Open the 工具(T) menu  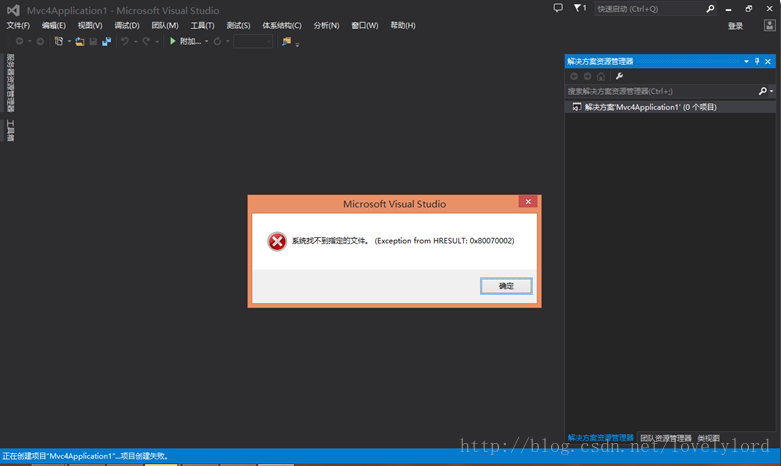(202, 25)
